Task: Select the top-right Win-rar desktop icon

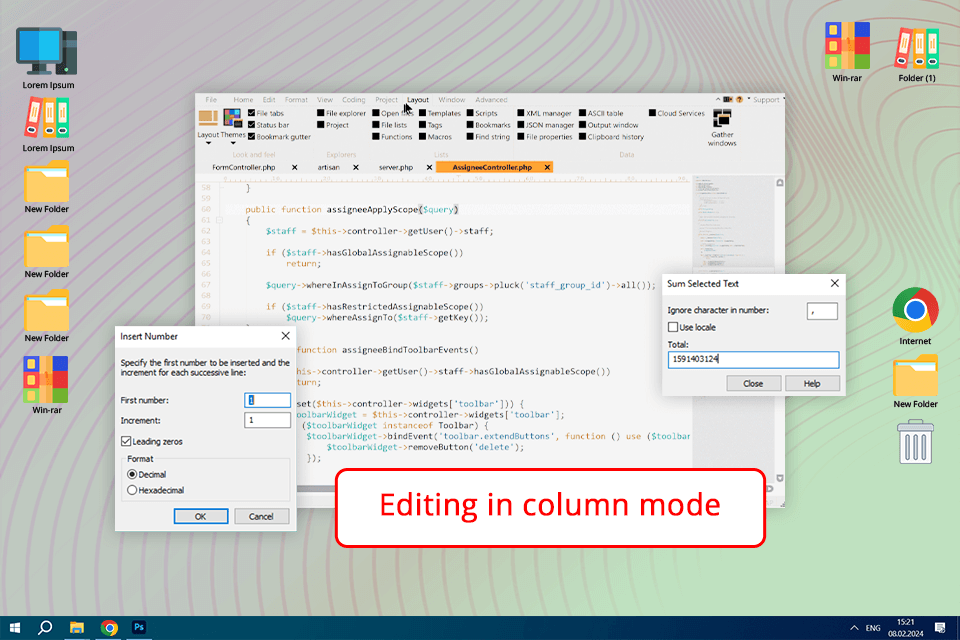Action: tap(847, 46)
